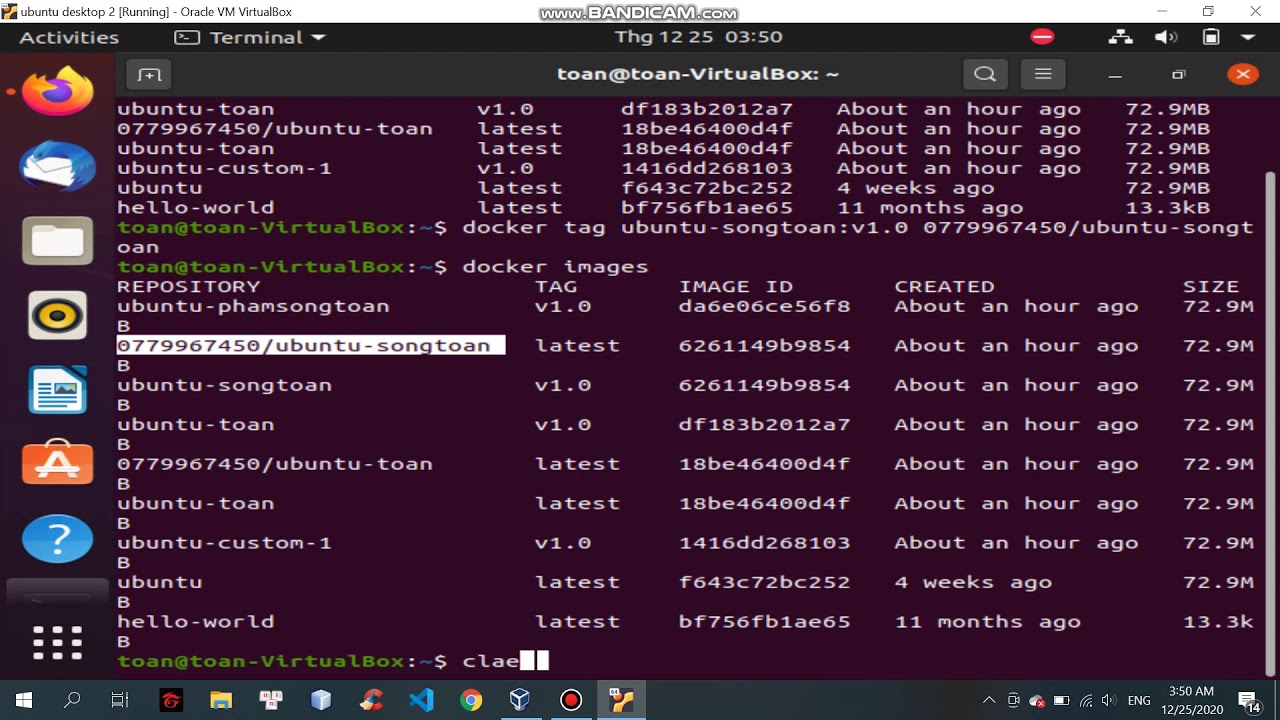Click the ENG language indicator
Viewport: 1280px width, 720px height.
click(1139, 701)
